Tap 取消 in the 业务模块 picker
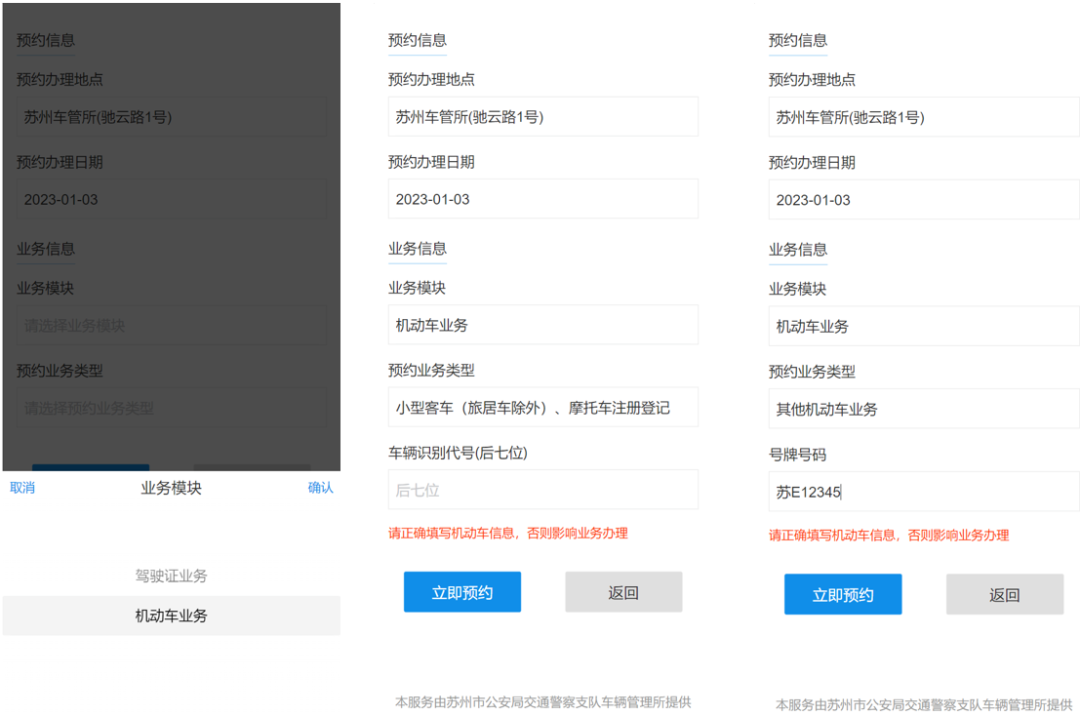This screenshot has width=1080, height=716. tap(22, 488)
